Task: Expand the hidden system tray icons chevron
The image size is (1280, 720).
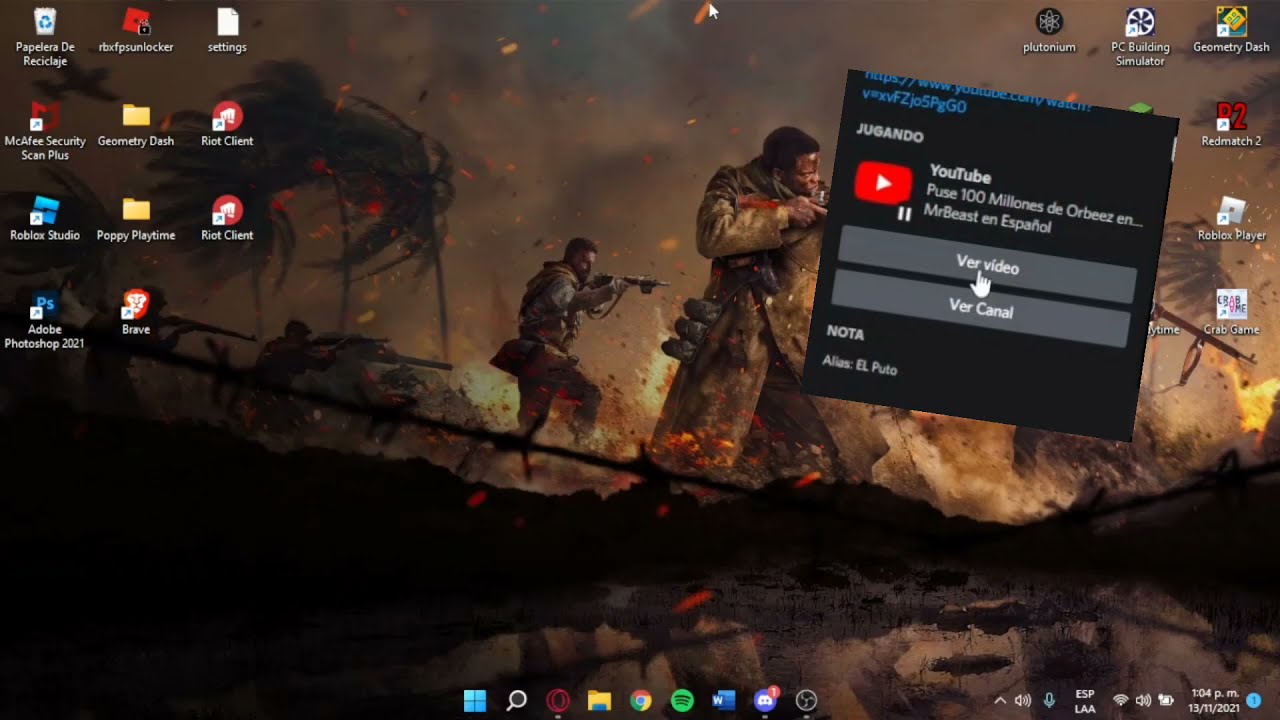Action: point(999,701)
